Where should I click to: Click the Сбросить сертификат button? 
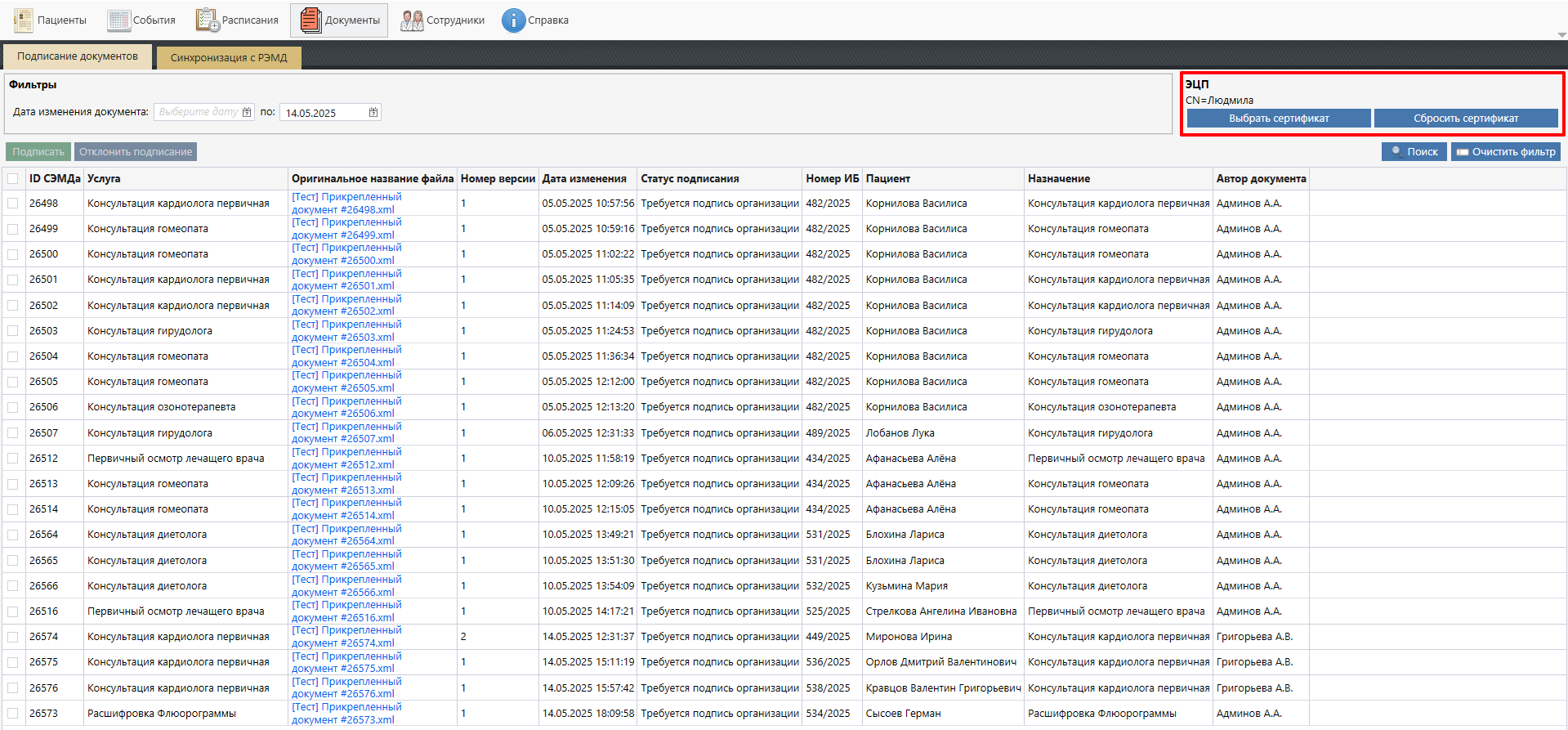[x=1466, y=119]
